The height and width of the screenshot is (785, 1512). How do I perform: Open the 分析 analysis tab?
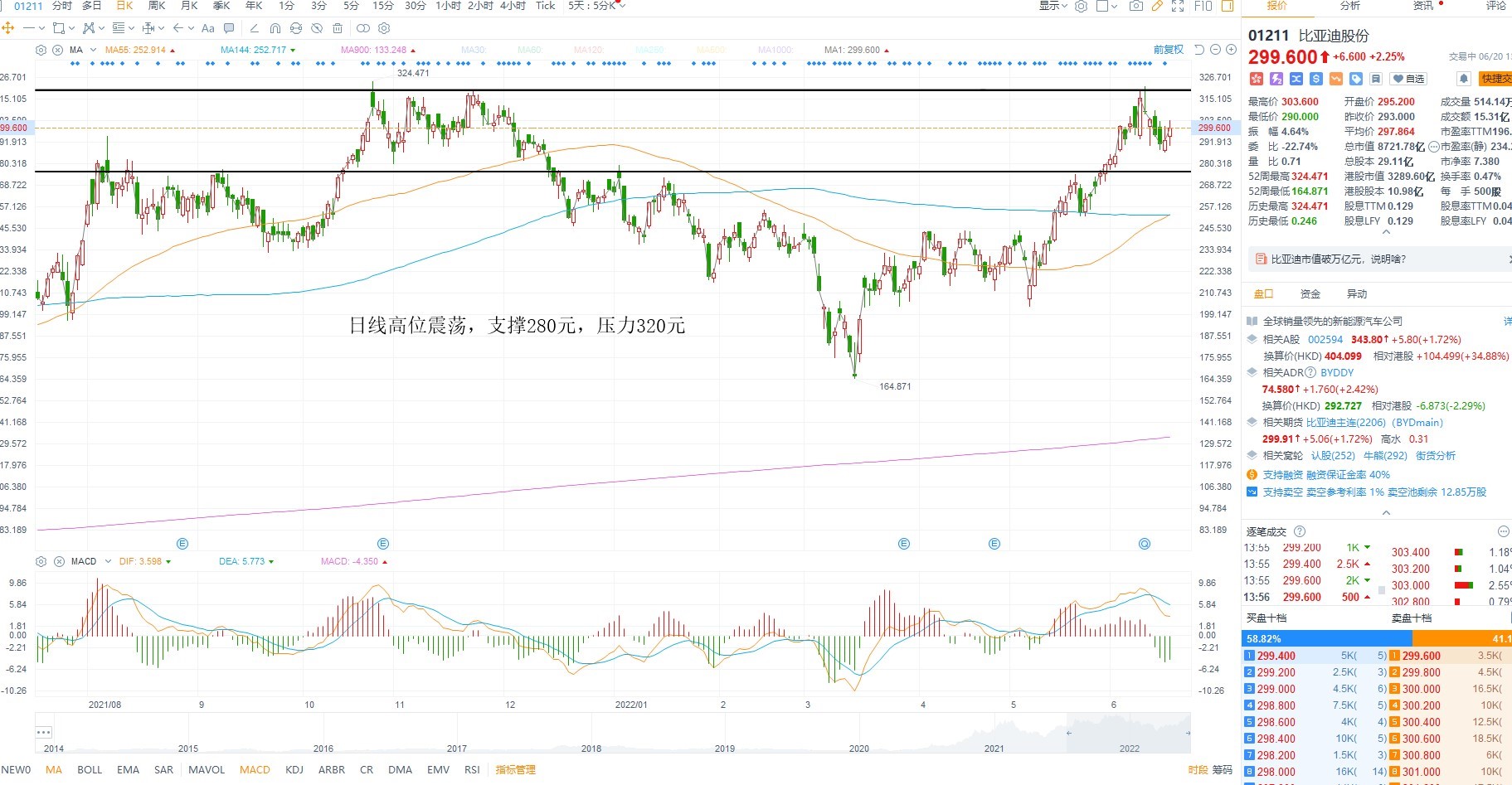(x=1350, y=6)
